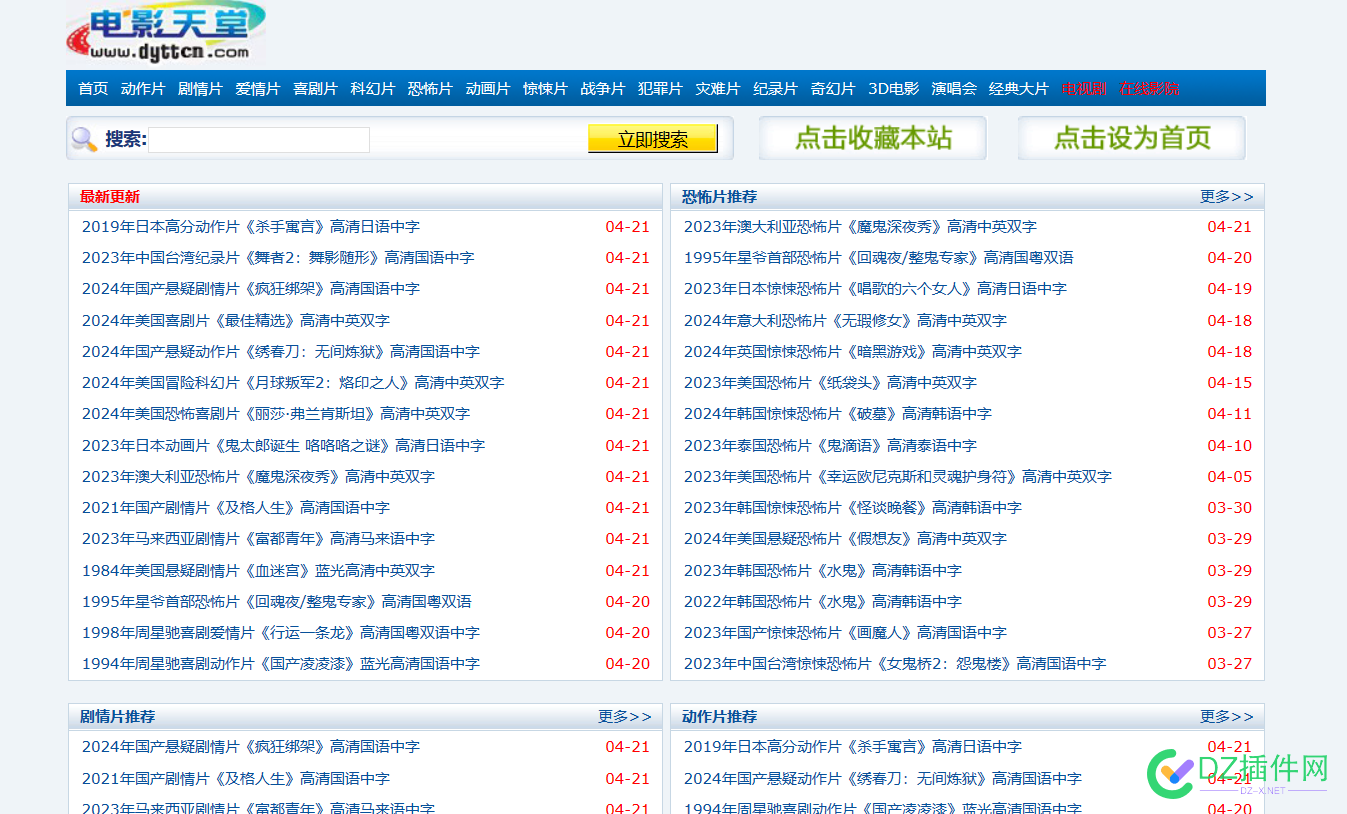Click the yellow 立即搜索 button
Image resolution: width=1347 pixels, height=814 pixels.
point(653,139)
